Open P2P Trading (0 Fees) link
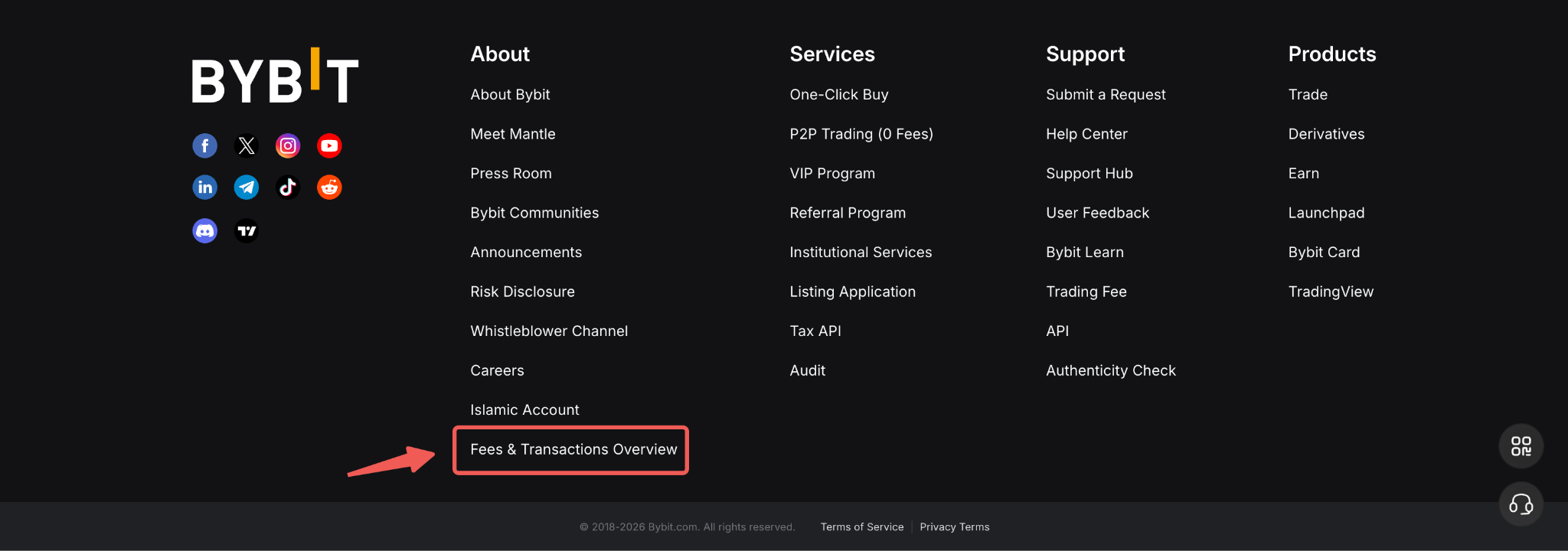1568x551 pixels. (x=861, y=134)
